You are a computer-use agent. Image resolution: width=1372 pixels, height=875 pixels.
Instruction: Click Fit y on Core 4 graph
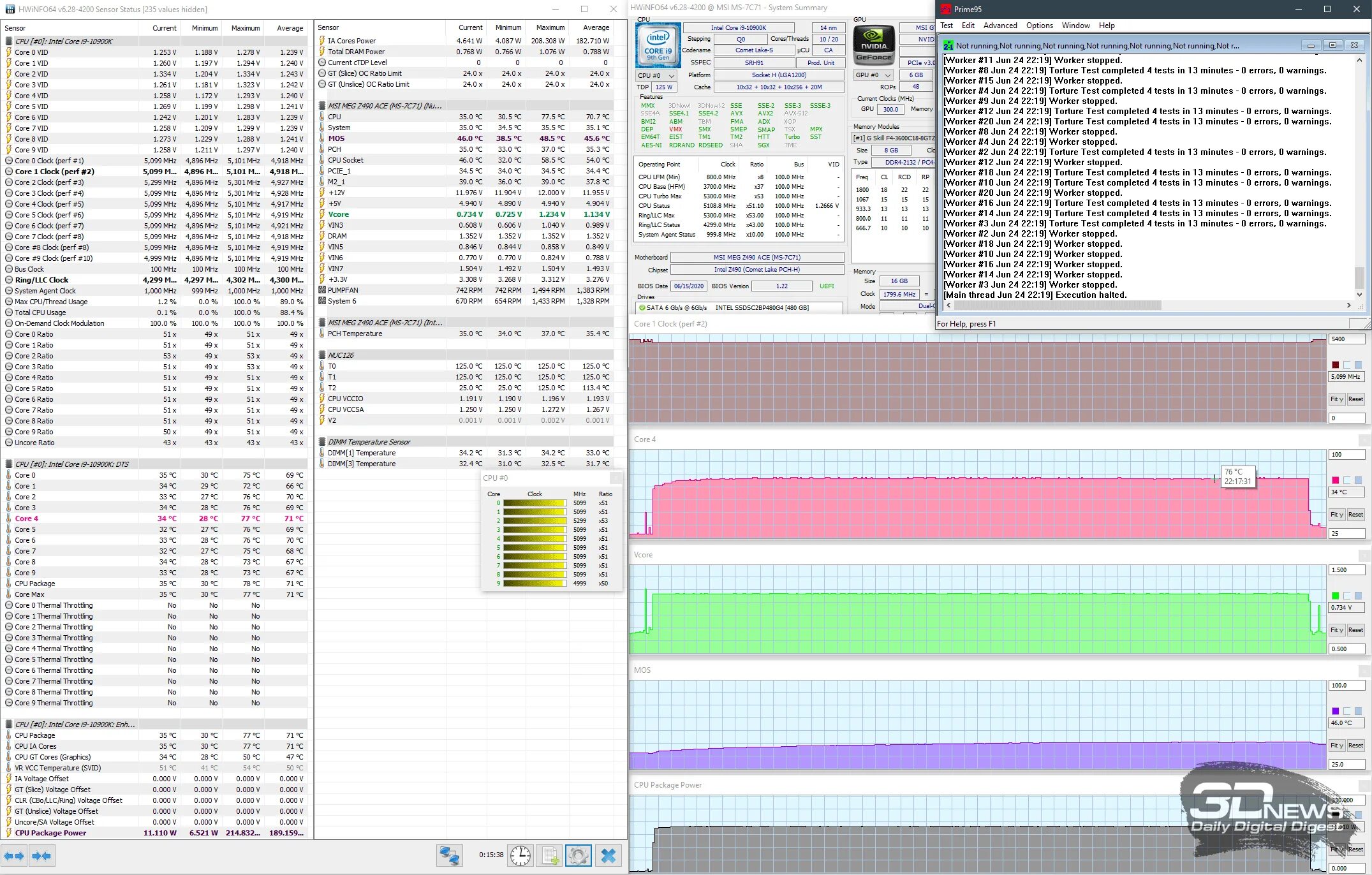(1337, 515)
